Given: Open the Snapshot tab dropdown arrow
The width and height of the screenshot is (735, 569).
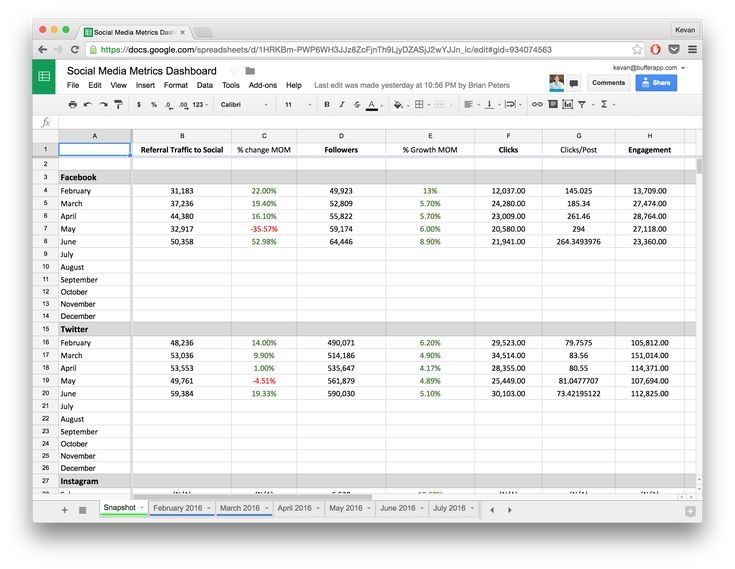Looking at the screenshot, I should (142, 508).
